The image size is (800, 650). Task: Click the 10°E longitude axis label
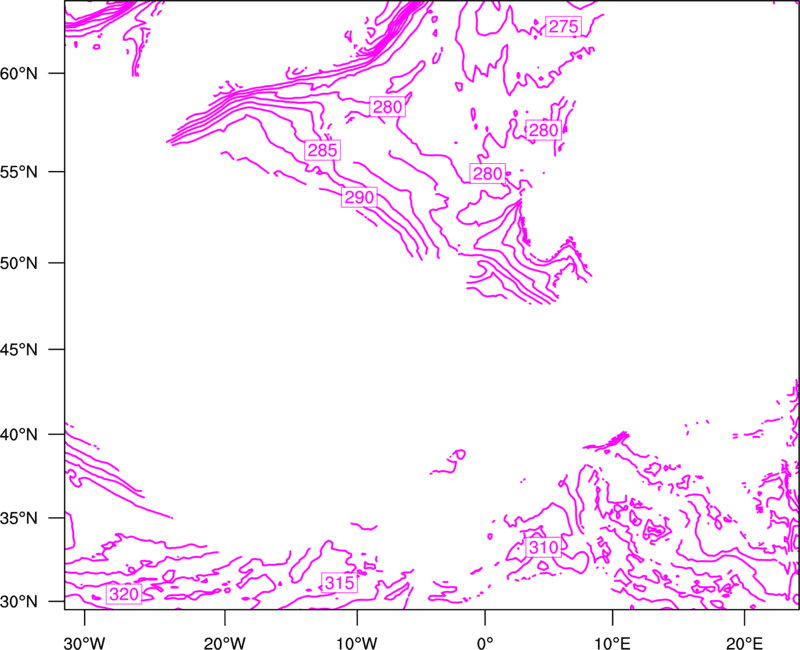click(612, 643)
